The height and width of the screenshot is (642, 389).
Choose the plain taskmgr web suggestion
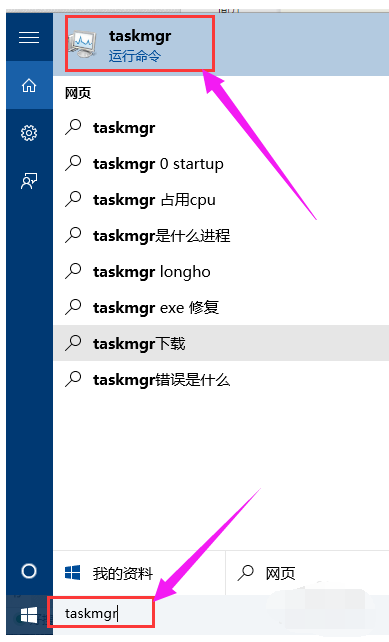click(x=221, y=128)
